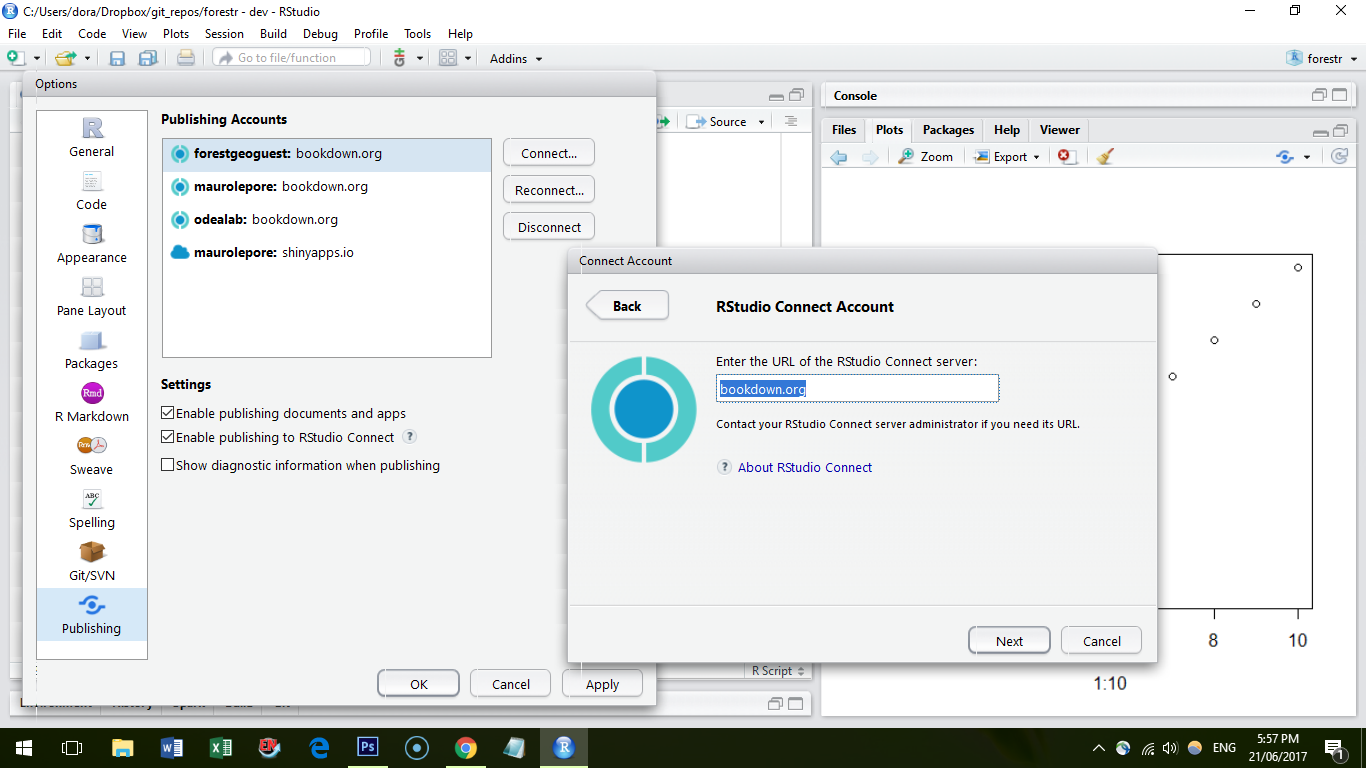
Task: Open the forestr project dropdown
Action: [x=1320, y=59]
